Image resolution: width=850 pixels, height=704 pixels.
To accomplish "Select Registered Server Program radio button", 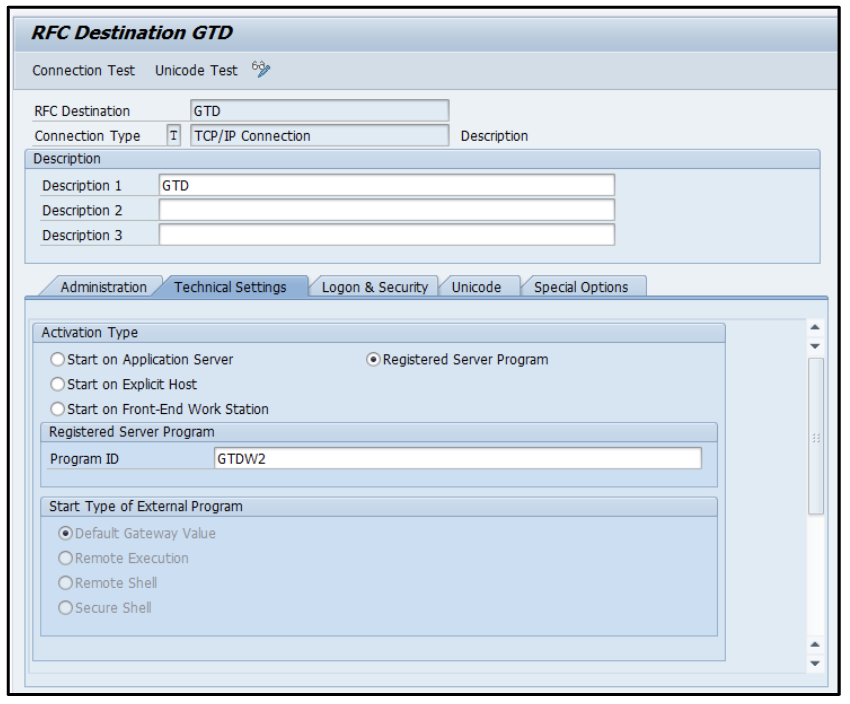I will coord(374,359).
